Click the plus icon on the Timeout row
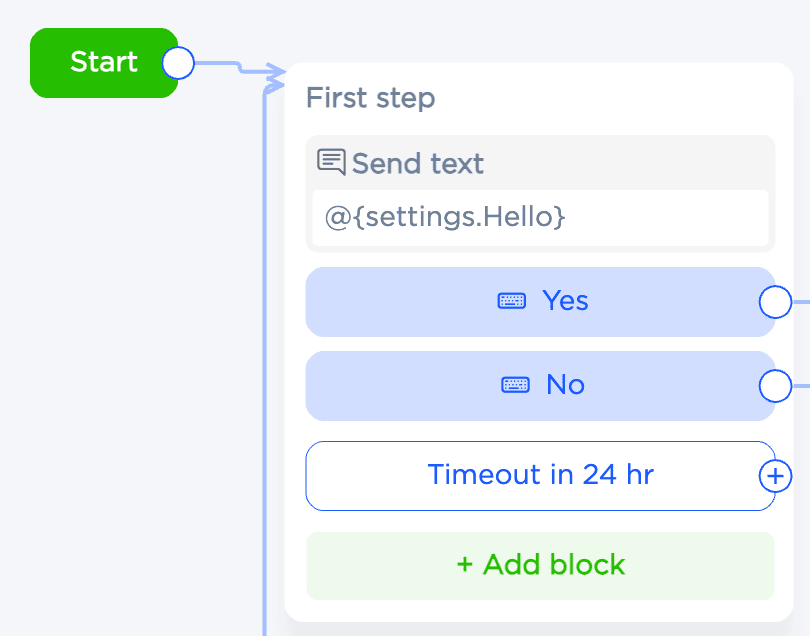810x636 pixels. (775, 476)
